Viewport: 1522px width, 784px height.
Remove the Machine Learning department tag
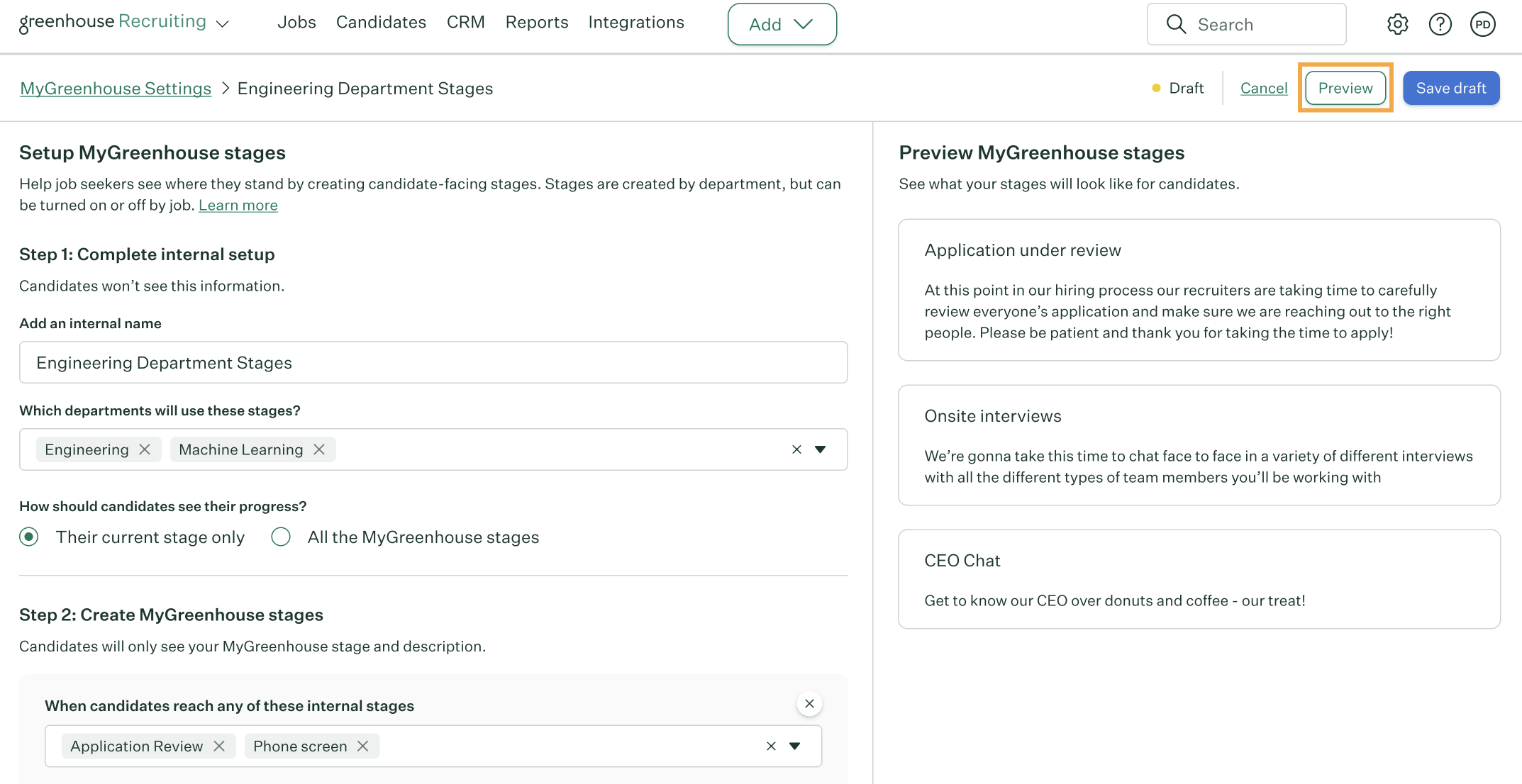[x=319, y=449]
